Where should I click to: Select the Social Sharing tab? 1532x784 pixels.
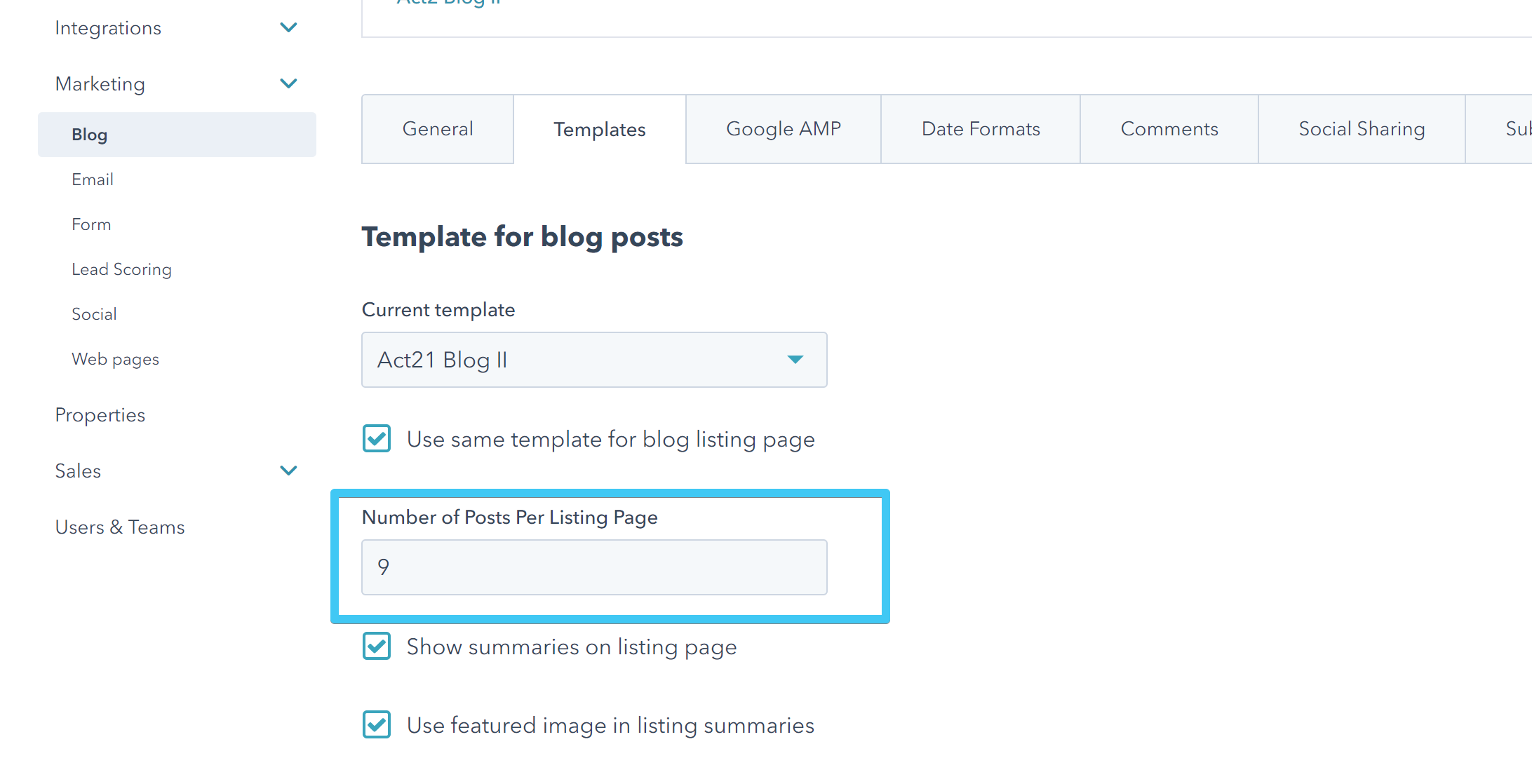(x=1362, y=129)
